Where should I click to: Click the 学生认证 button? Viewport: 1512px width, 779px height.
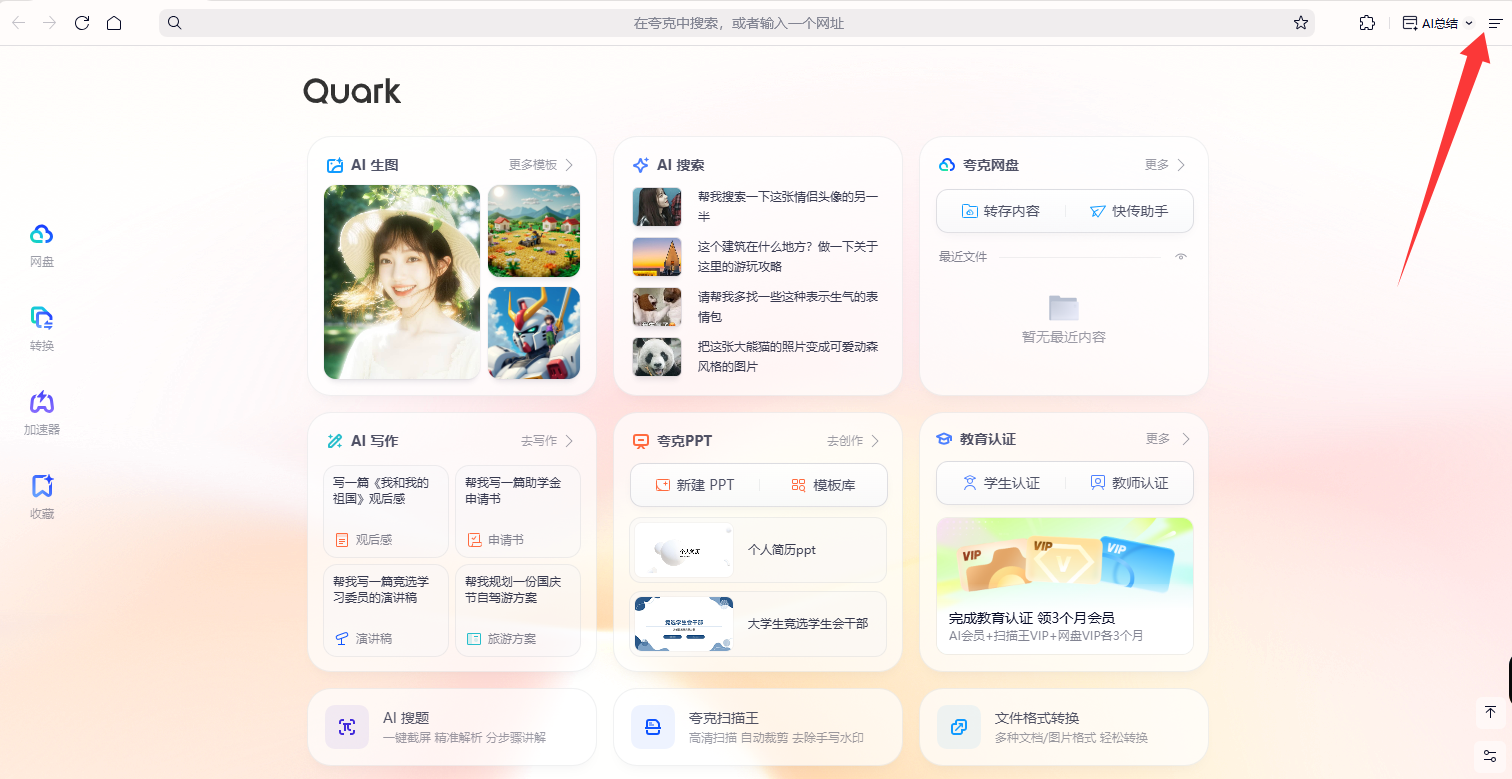point(1000,483)
